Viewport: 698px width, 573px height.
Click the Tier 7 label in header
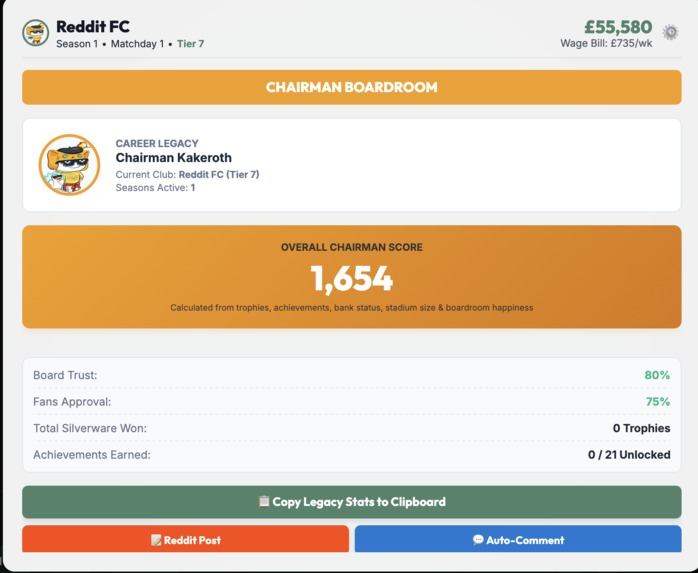point(191,44)
